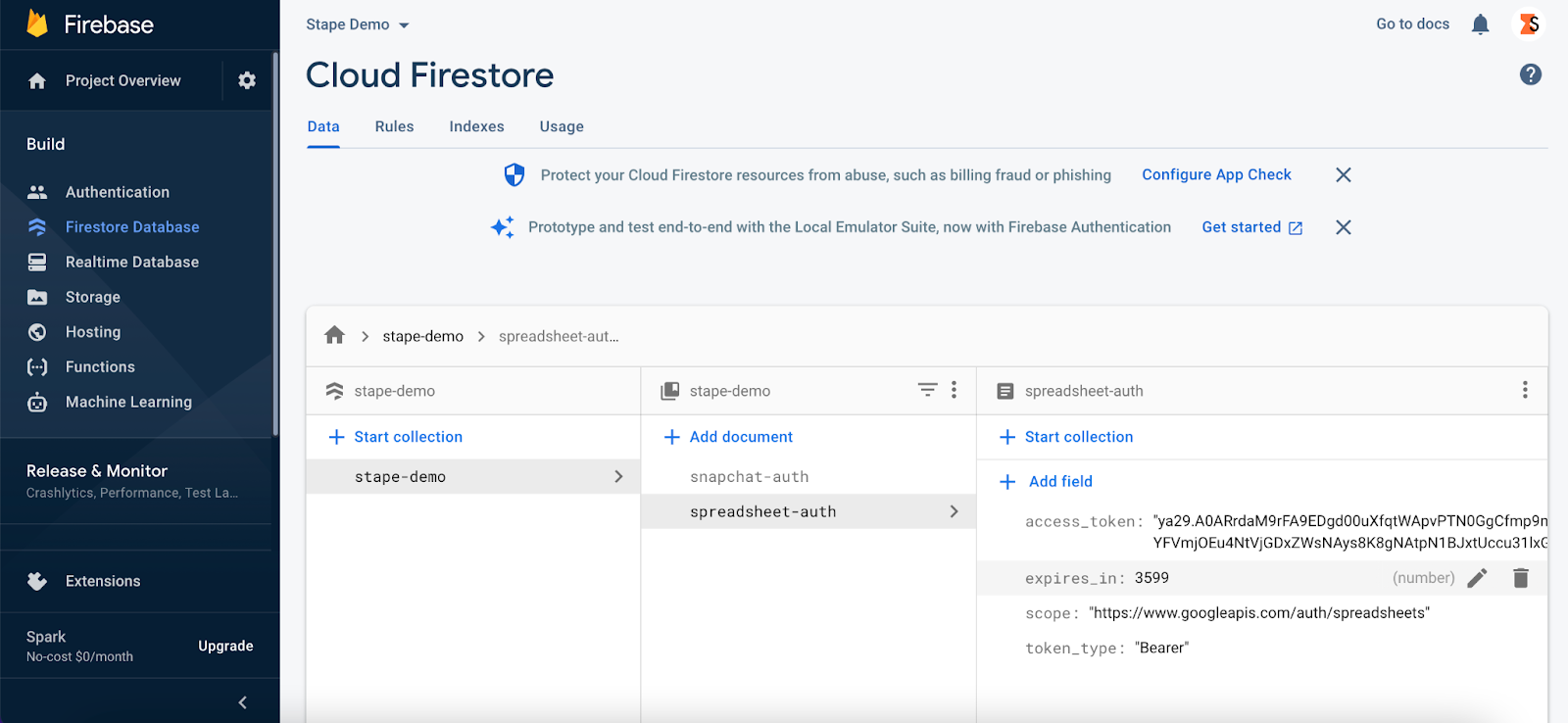The image size is (1568, 723).
Task: Switch to the Usage tab
Action: pyautogui.click(x=562, y=126)
